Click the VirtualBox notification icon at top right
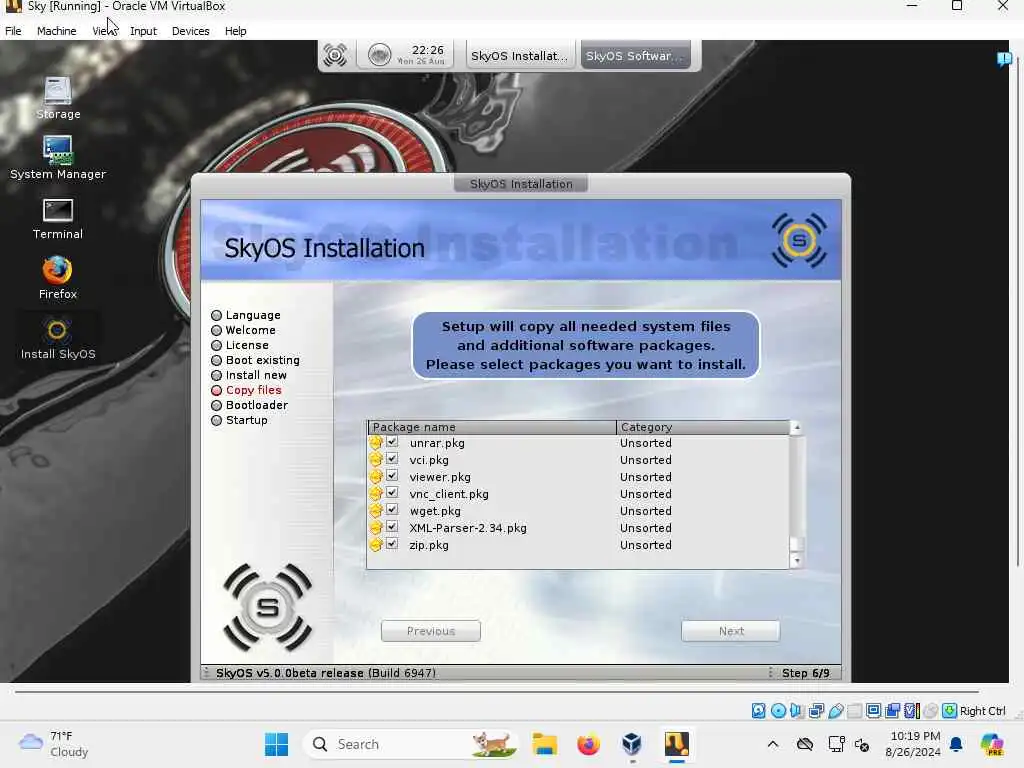Viewport: 1024px width, 768px height. tap(1004, 59)
